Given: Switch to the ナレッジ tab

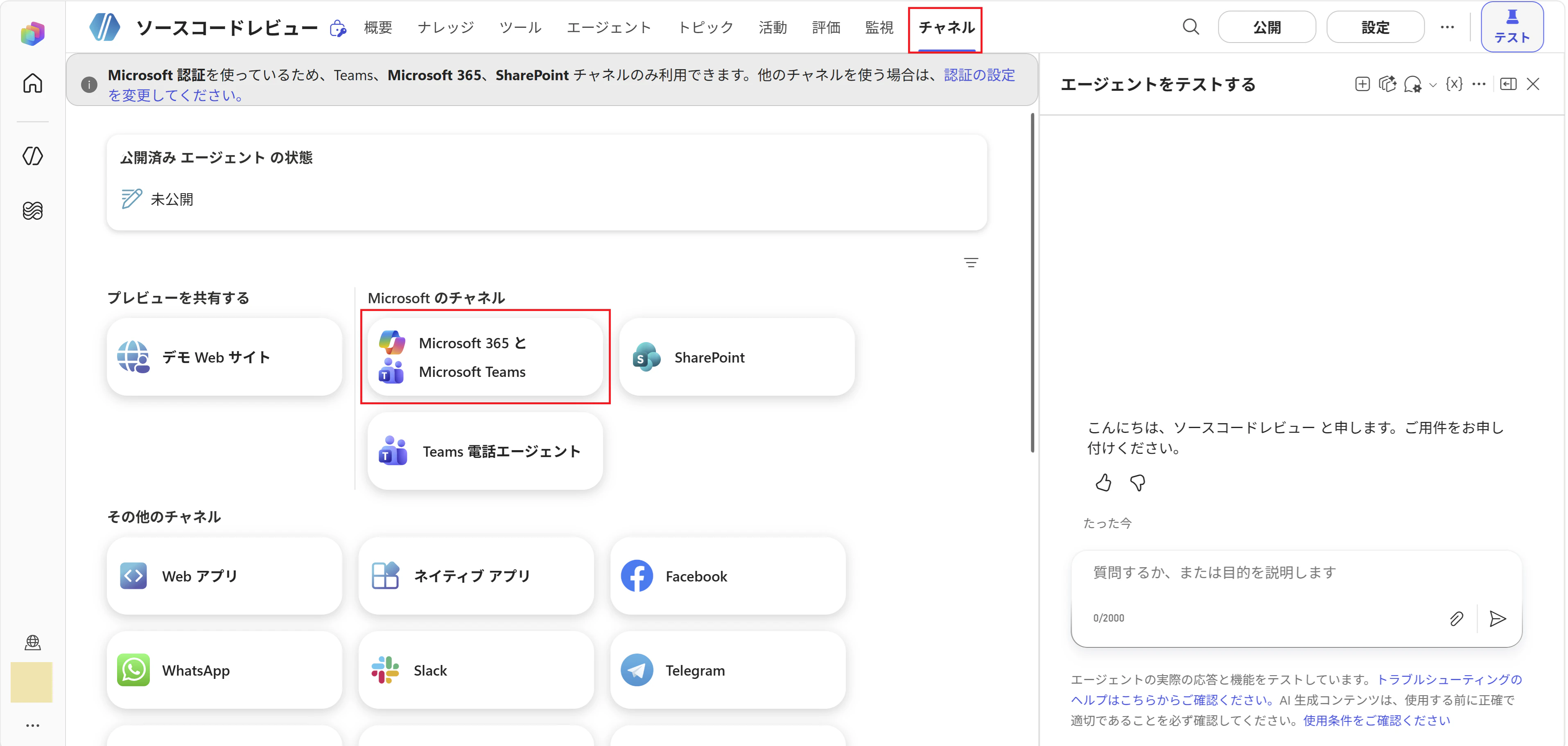Looking at the screenshot, I should pyautogui.click(x=445, y=27).
